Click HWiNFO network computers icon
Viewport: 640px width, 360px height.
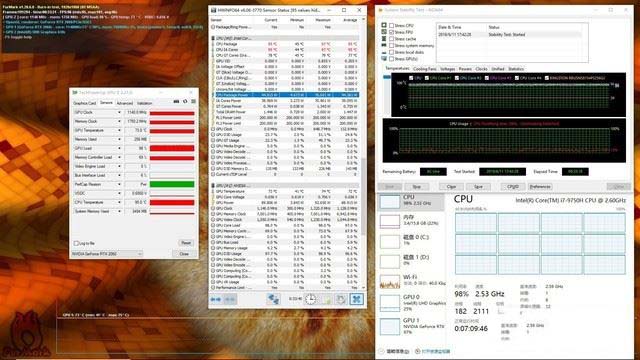(x=273, y=299)
